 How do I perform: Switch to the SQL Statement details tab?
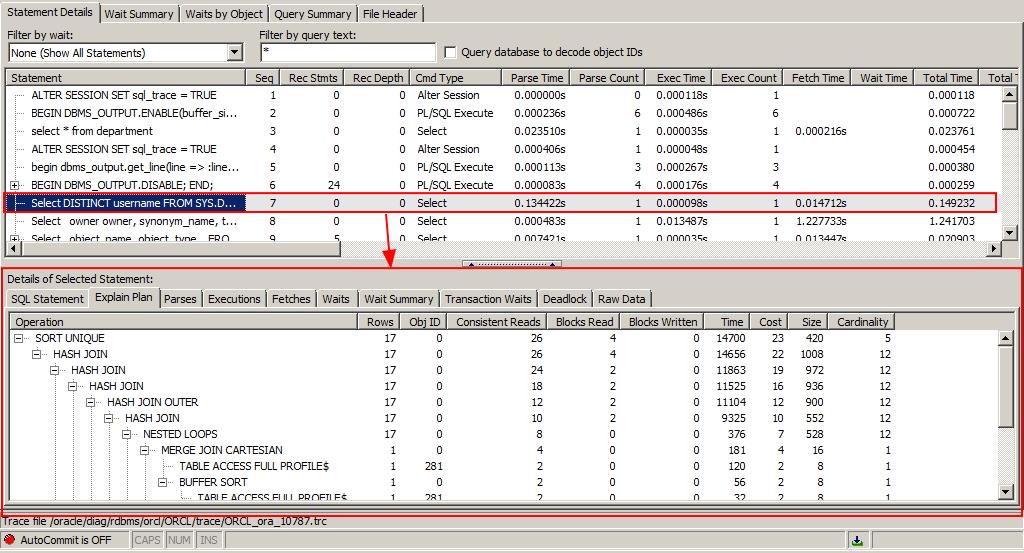point(48,299)
